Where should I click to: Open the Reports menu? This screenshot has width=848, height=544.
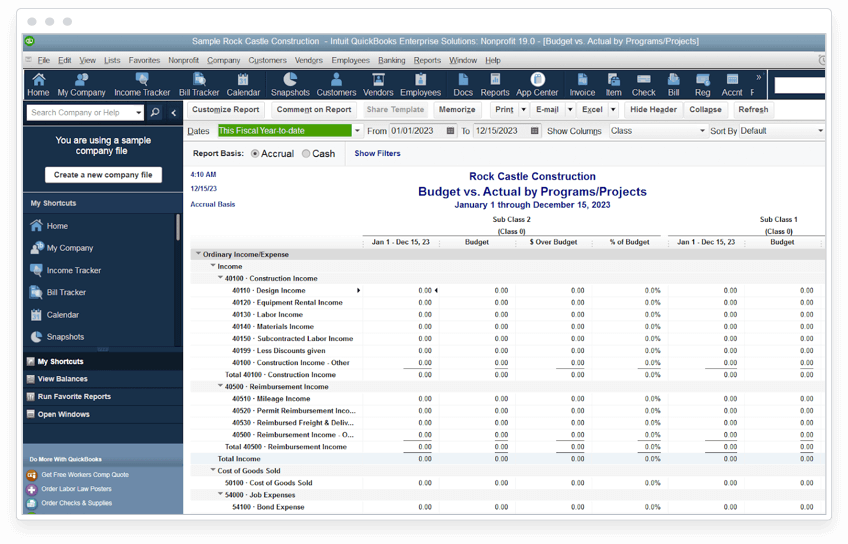[427, 60]
